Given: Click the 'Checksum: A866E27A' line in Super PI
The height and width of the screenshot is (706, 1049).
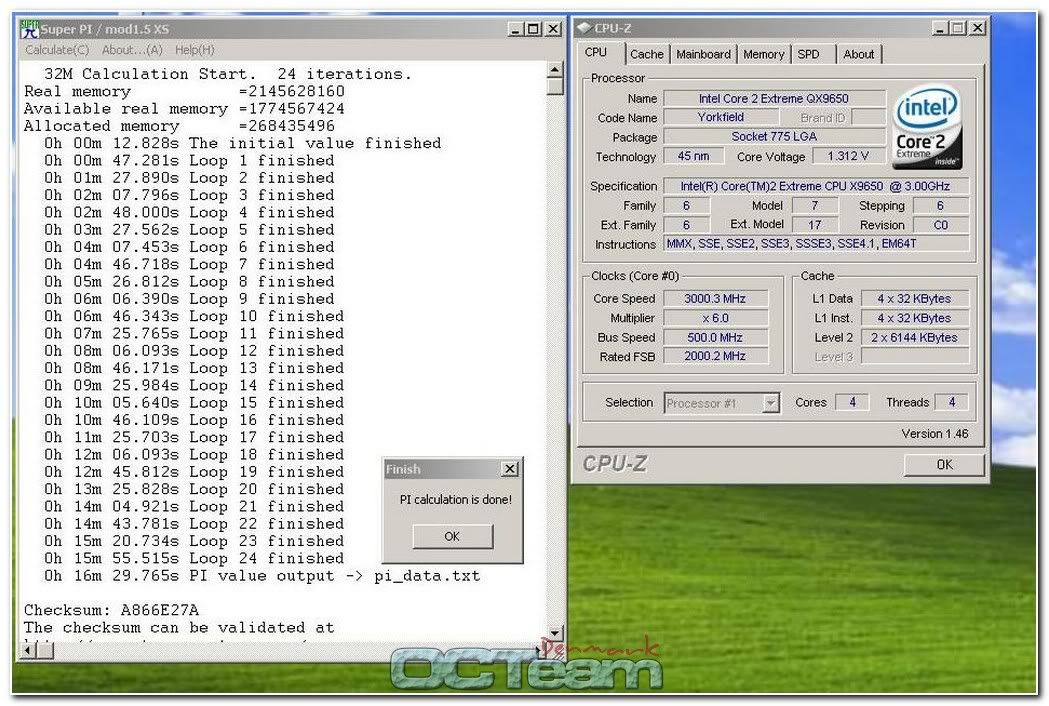Looking at the screenshot, I should pos(111,610).
